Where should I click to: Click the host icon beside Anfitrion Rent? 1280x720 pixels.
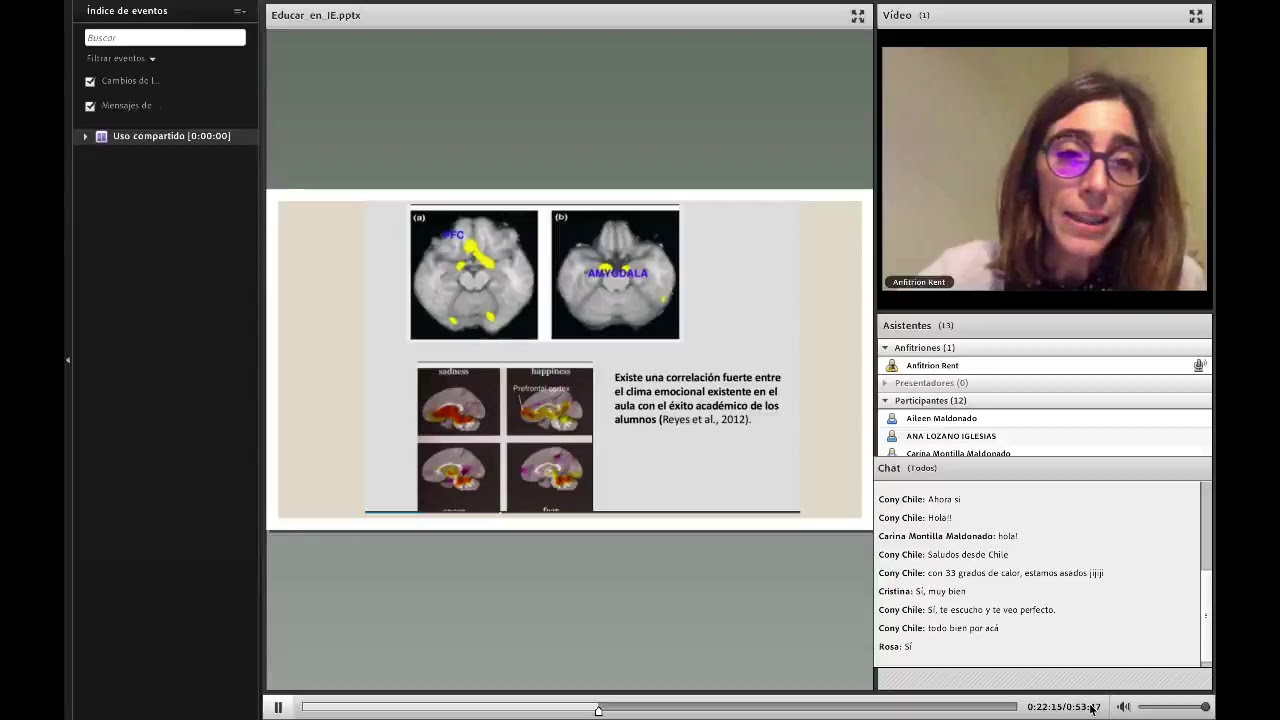pyautogui.click(x=892, y=366)
